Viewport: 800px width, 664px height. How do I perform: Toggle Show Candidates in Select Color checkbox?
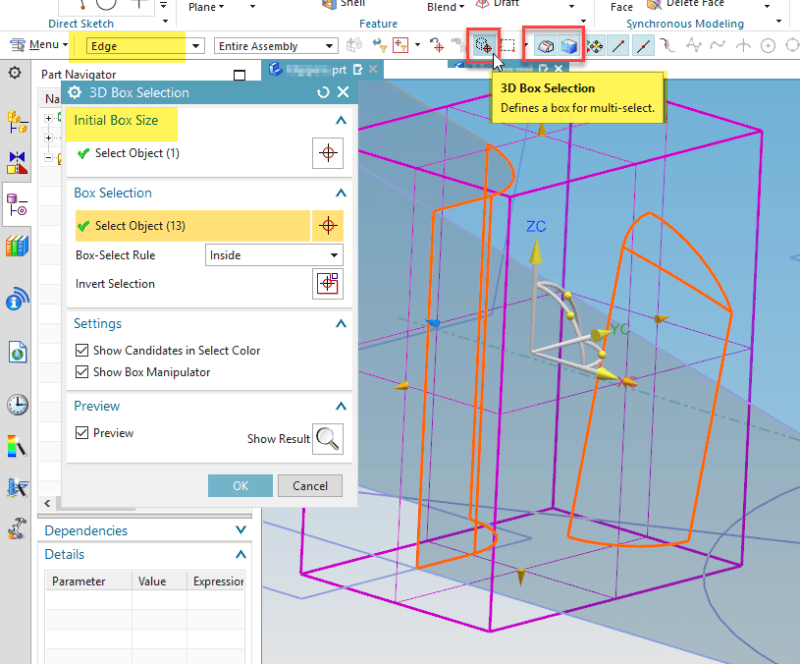tap(82, 350)
